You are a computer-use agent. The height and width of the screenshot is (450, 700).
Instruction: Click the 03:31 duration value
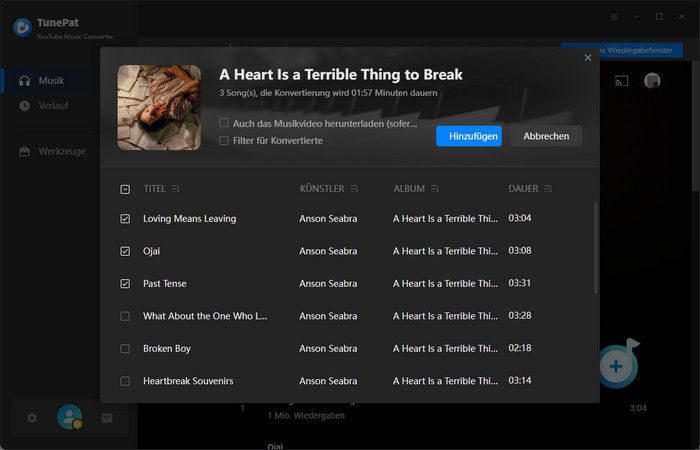coord(520,283)
